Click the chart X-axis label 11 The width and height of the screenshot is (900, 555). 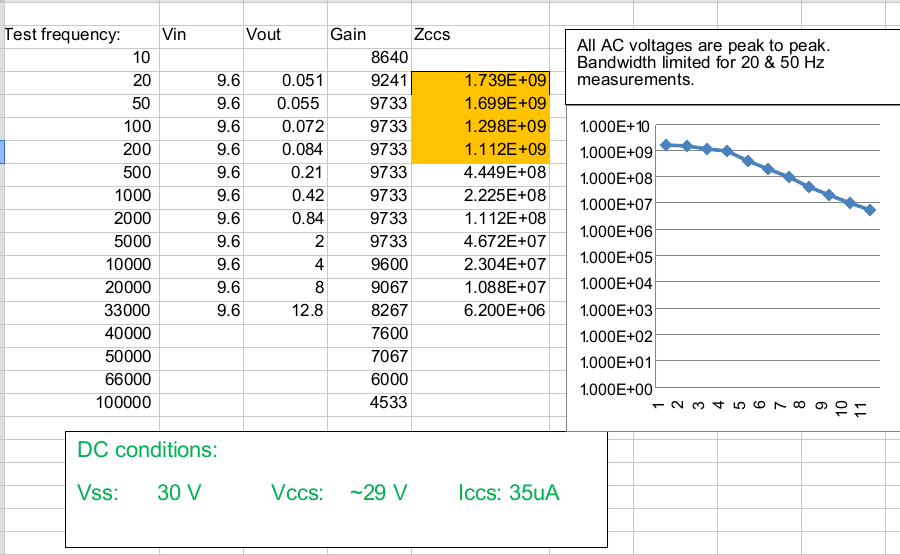pos(860,409)
